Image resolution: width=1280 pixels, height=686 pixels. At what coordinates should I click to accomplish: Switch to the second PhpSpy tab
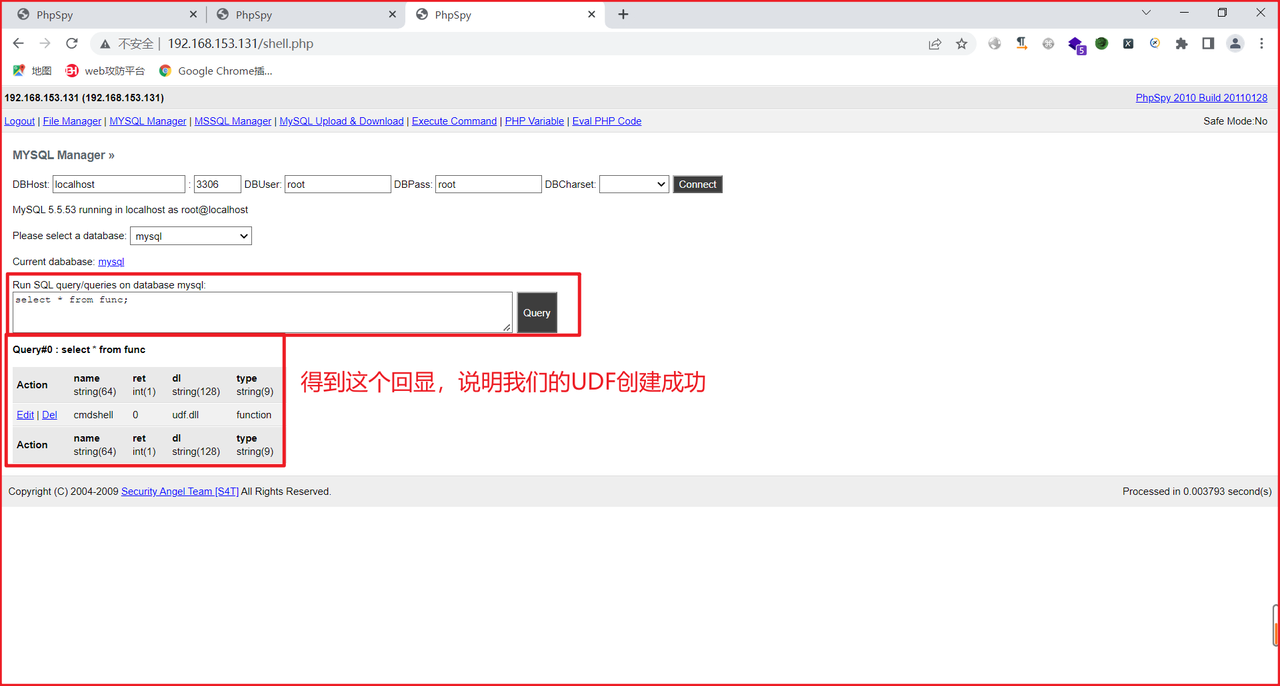pos(303,15)
